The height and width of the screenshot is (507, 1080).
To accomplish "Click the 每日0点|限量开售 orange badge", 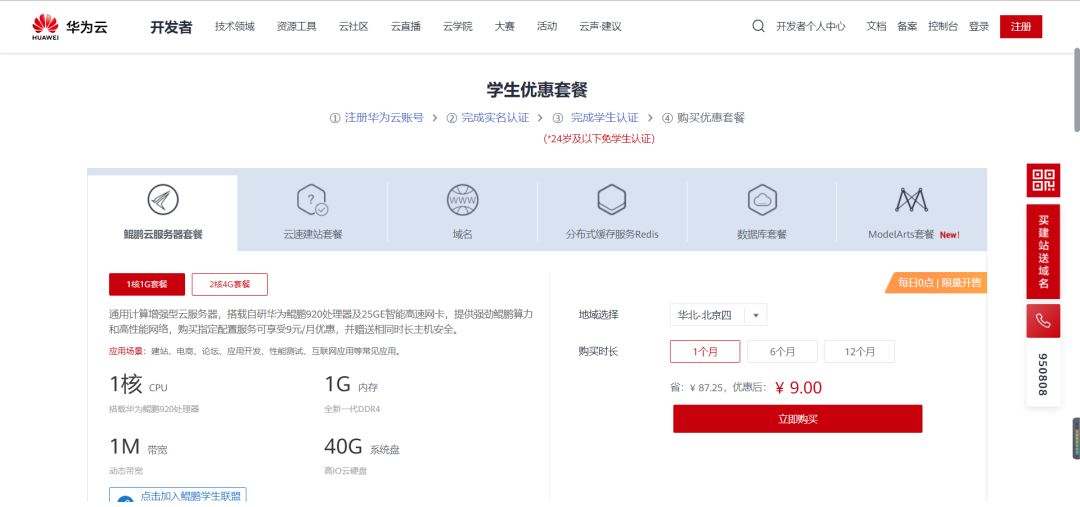I will (x=938, y=282).
